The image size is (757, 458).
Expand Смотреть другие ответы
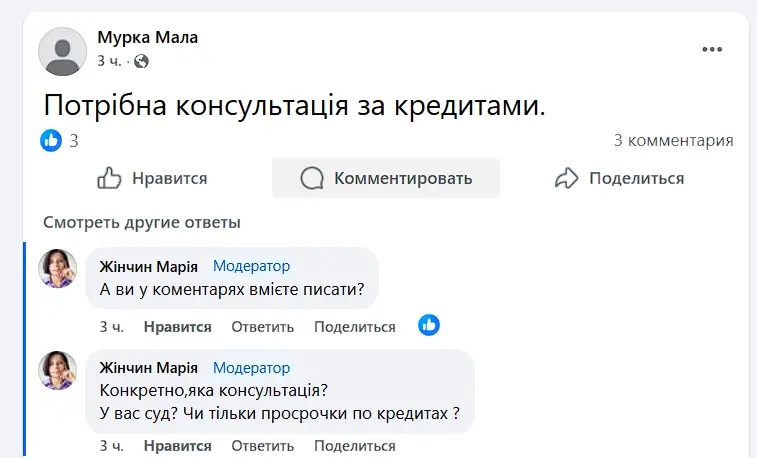[142, 222]
